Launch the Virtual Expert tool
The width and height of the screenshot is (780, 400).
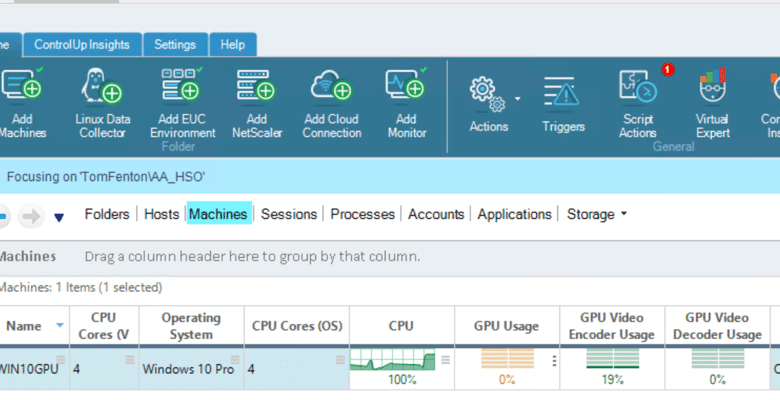pyautogui.click(x=712, y=103)
